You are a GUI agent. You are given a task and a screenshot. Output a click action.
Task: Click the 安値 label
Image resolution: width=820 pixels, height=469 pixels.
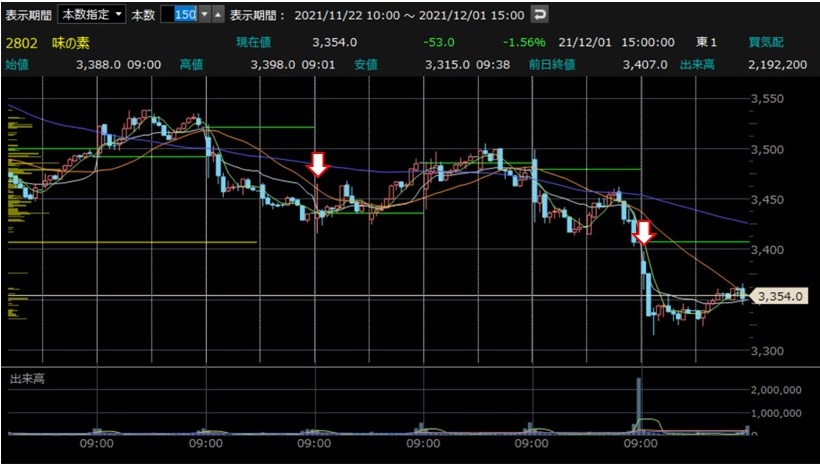coord(366,65)
